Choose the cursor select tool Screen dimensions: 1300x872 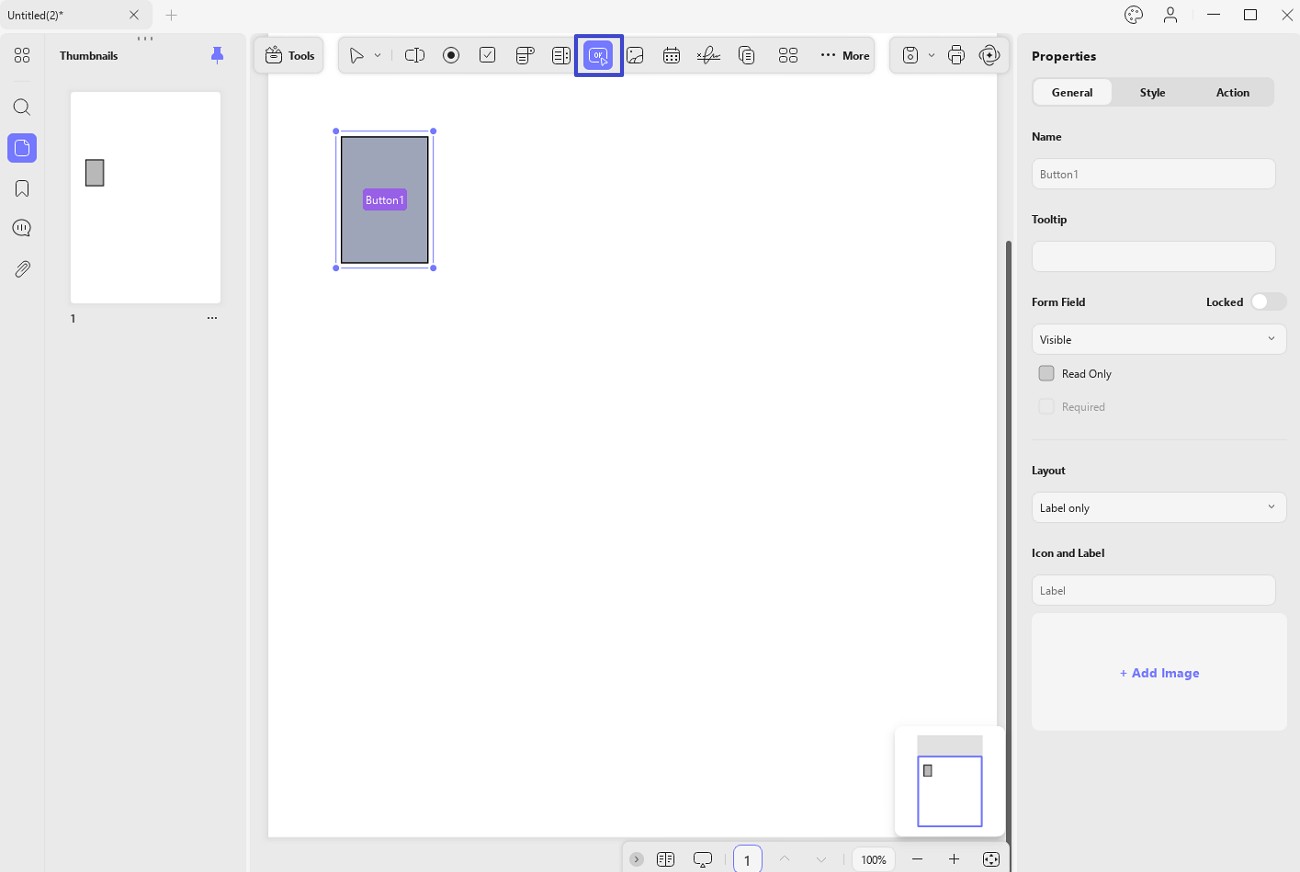356,56
